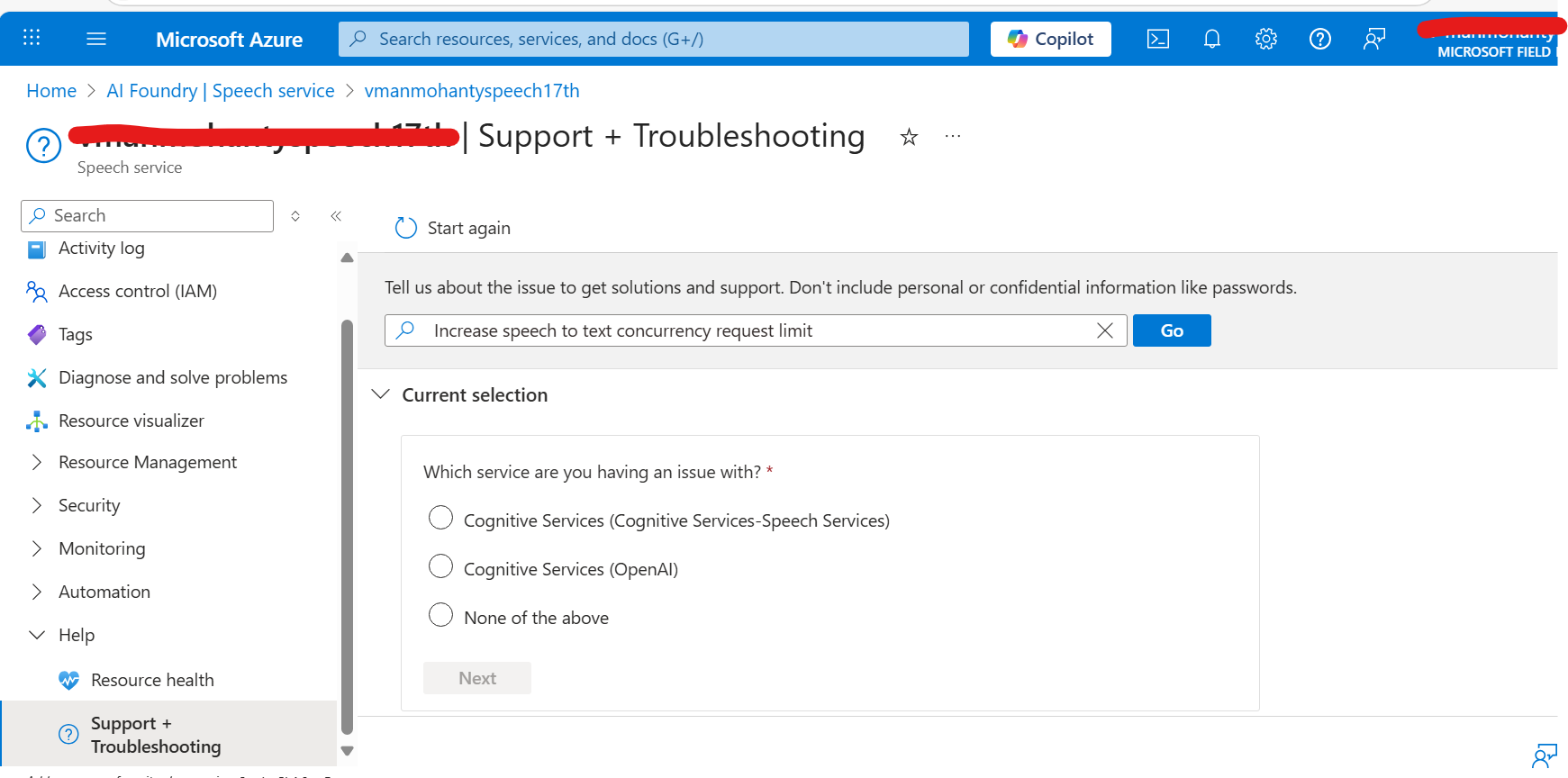Open the more options ellipsis beside the title
Image resolution: width=1568 pixels, height=778 pixels.
click(953, 137)
